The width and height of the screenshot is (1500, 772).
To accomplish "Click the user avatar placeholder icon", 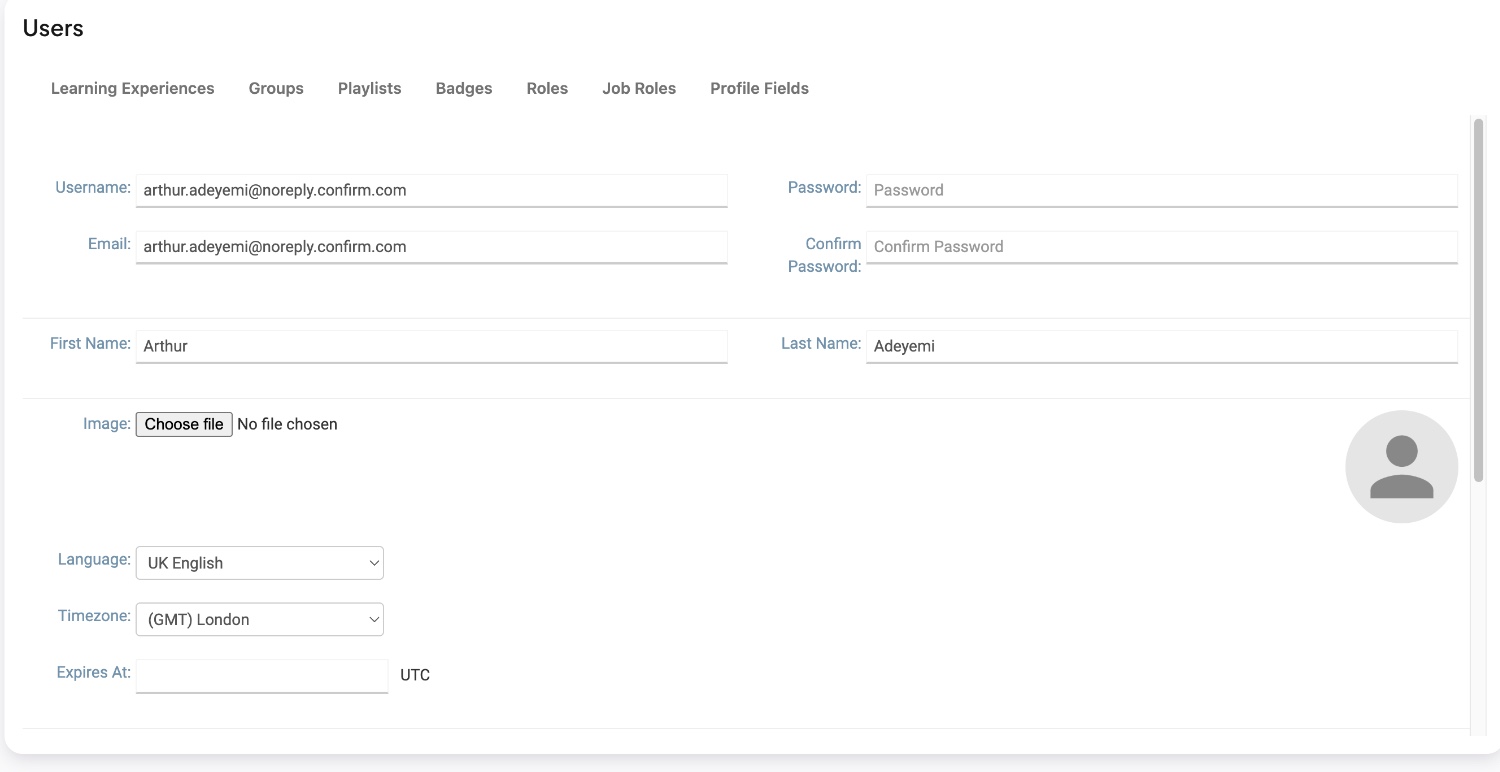I will (x=1401, y=466).
